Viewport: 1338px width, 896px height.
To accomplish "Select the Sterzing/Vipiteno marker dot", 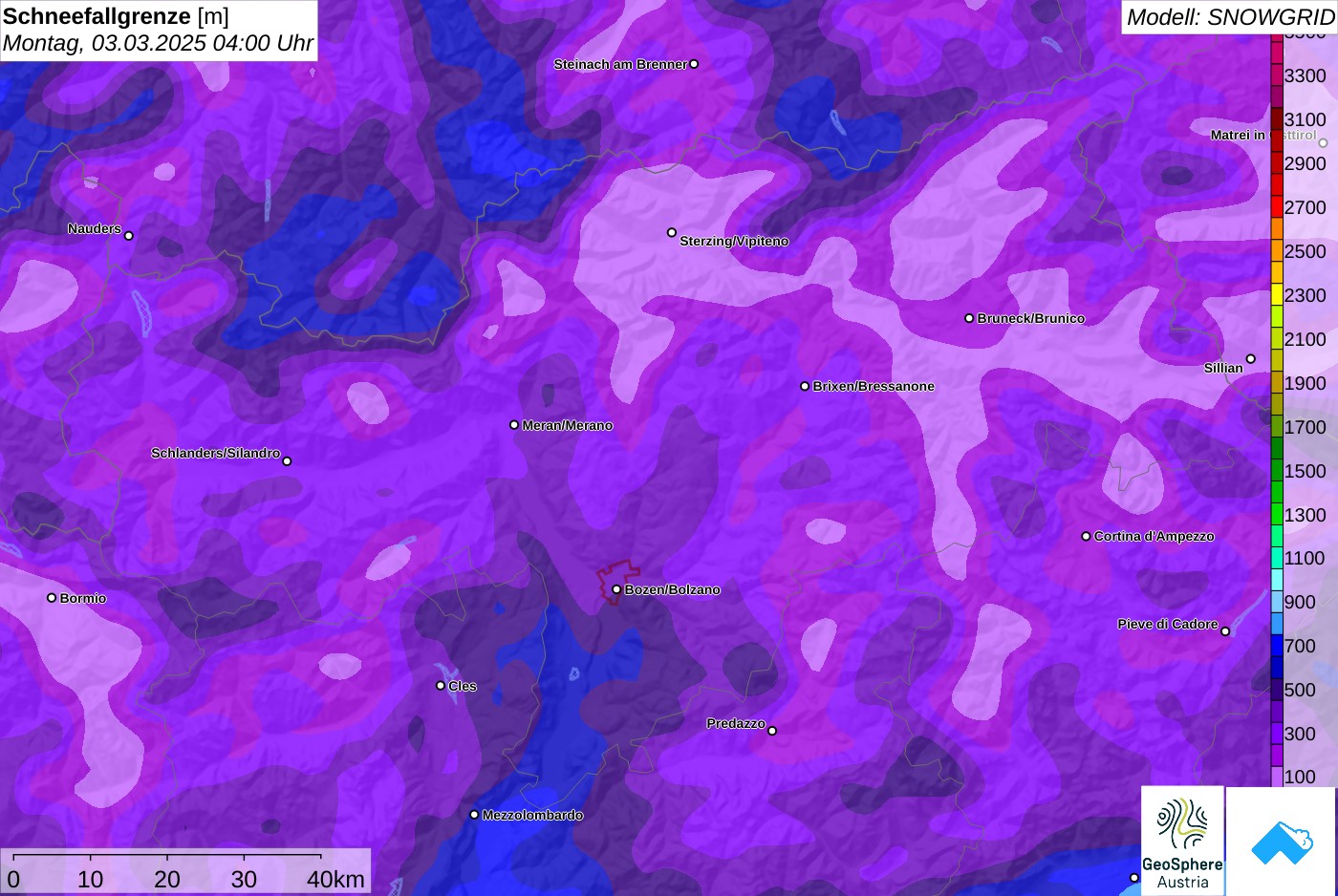I will (x=672, y=232).
